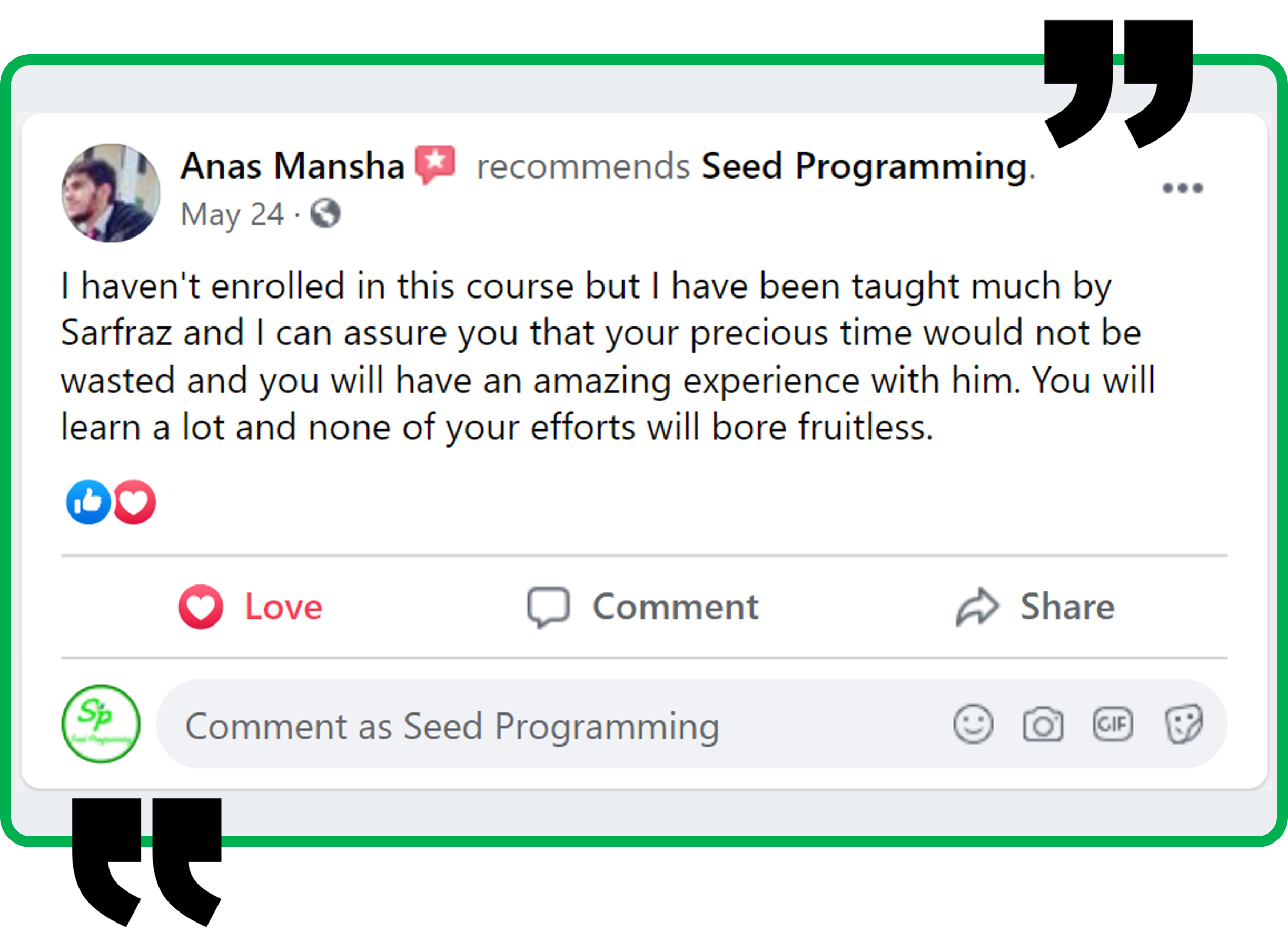Open the Seed Programming page link
Screen dimensions: 1288x942
click(864, 166)
